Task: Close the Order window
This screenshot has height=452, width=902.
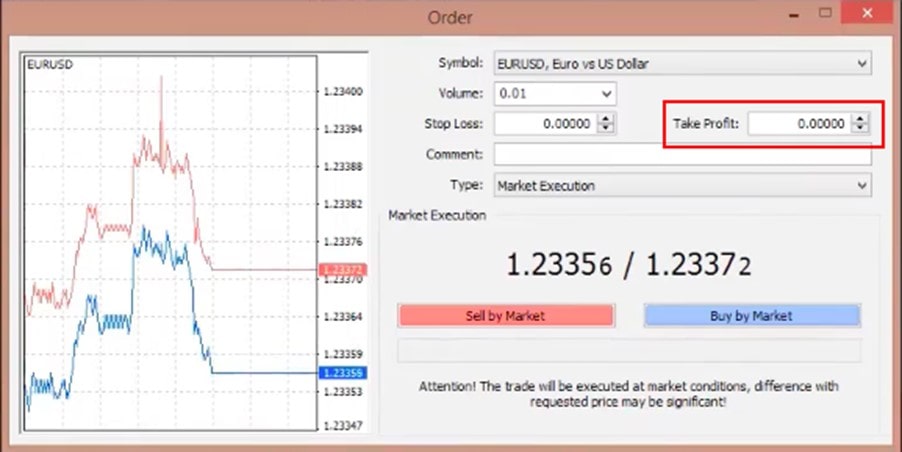Action: click(x=867, y=13)
